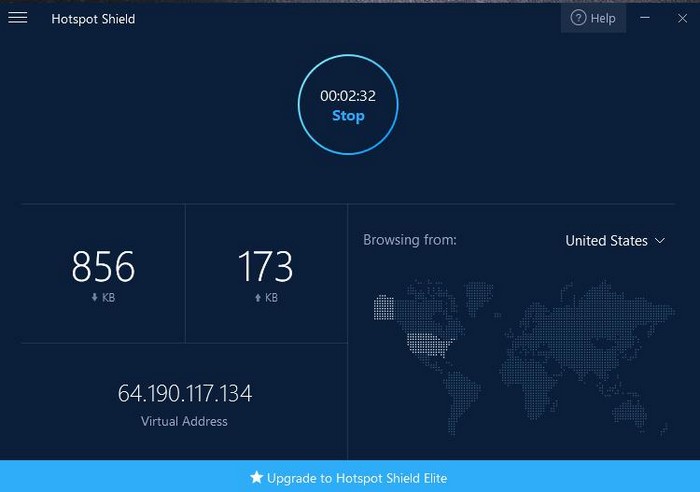Click Upgrade to Hotspot Shield Elite banner

350,477
